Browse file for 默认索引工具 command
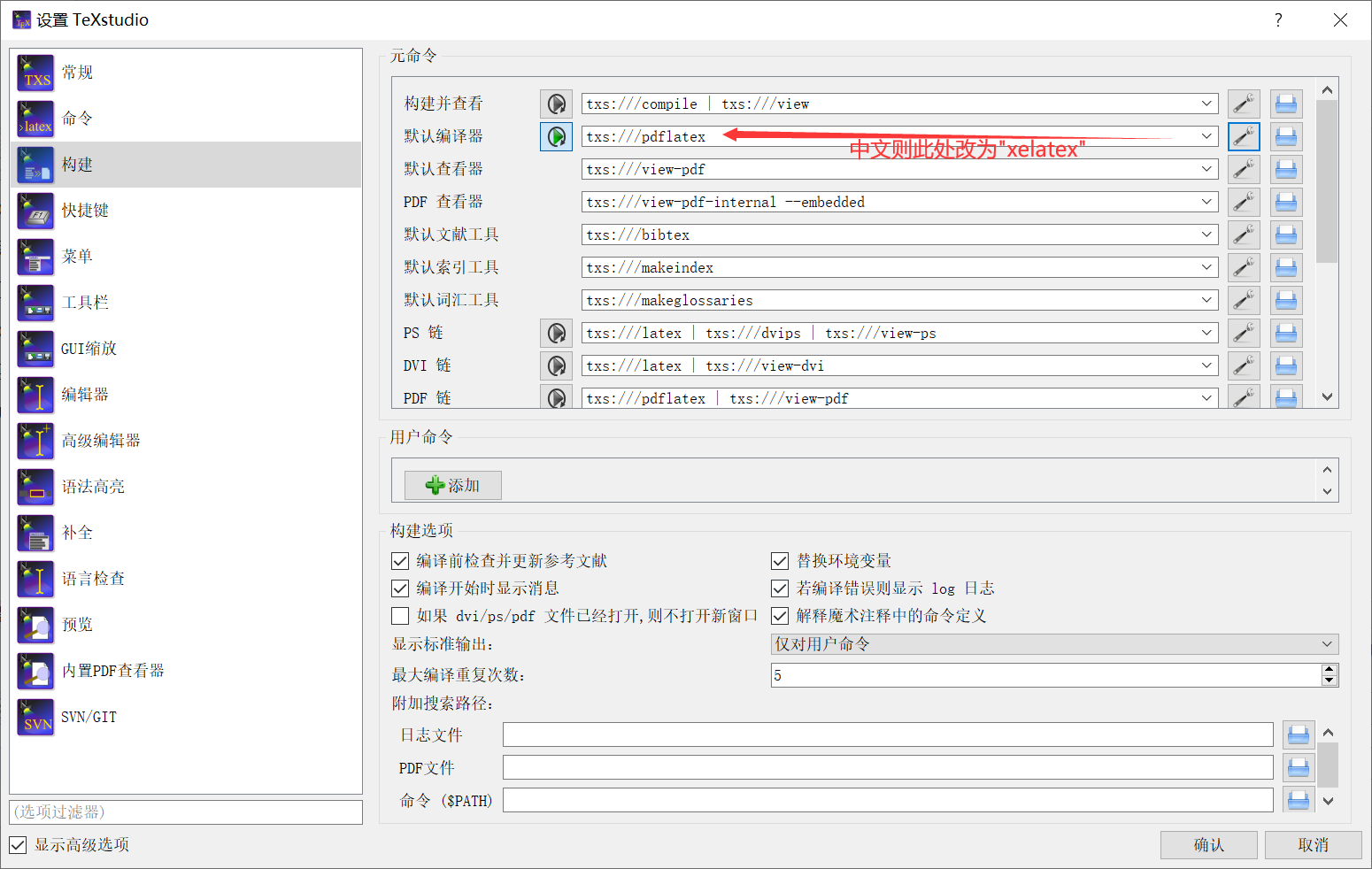The height and width of the screenshot is (869, 1372). [x=1286, y=267]
